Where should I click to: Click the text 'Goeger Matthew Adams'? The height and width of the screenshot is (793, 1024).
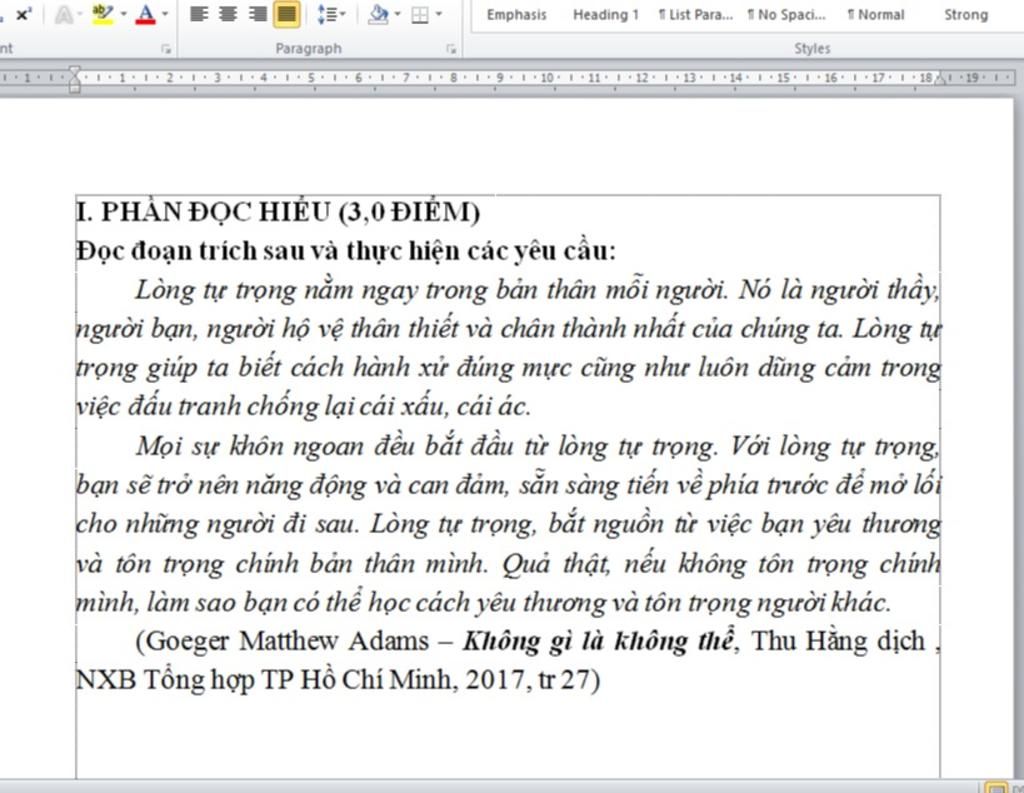pyautogui.click(x=287, y=641)
